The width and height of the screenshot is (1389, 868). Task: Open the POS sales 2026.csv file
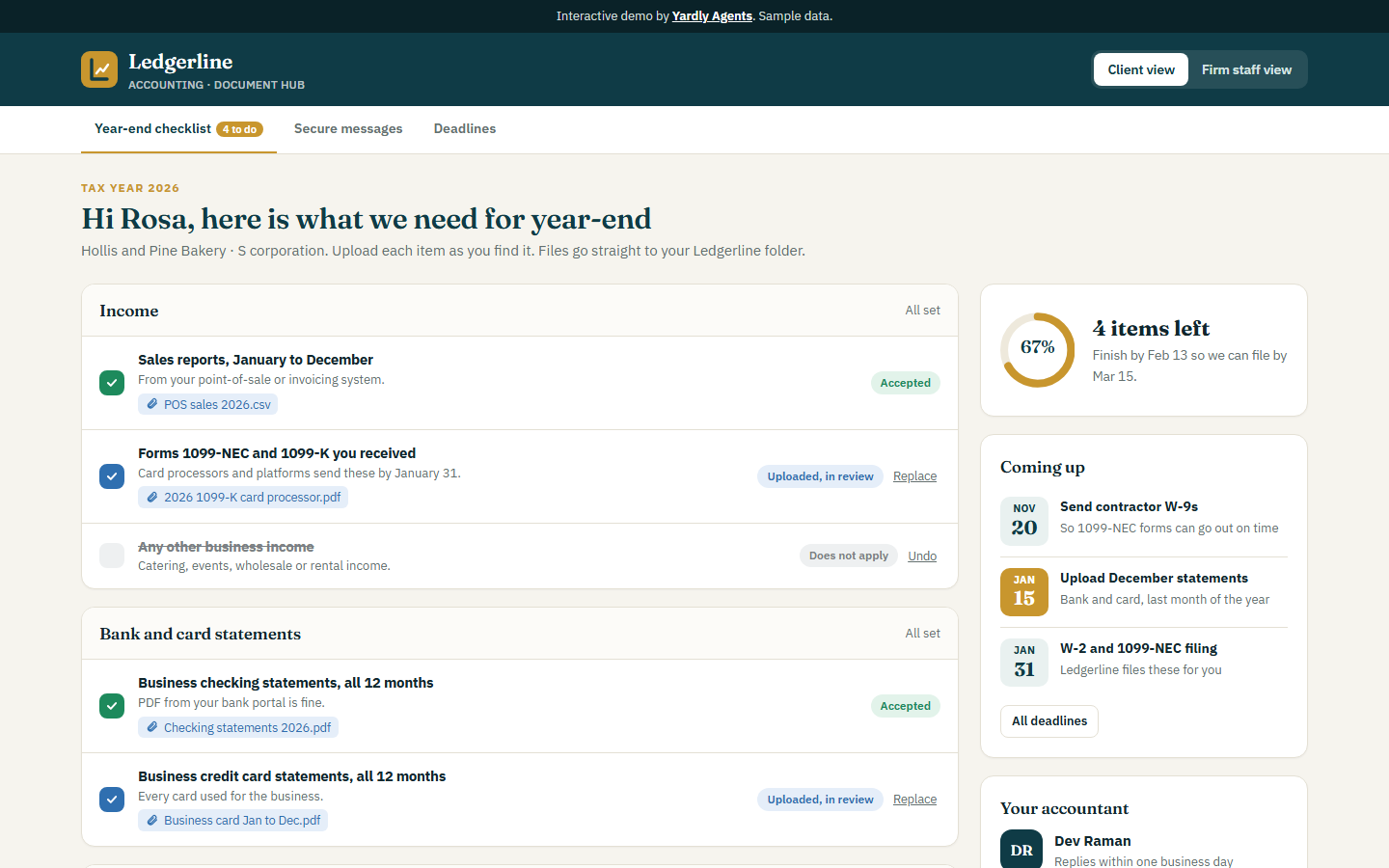click(207, 404)
